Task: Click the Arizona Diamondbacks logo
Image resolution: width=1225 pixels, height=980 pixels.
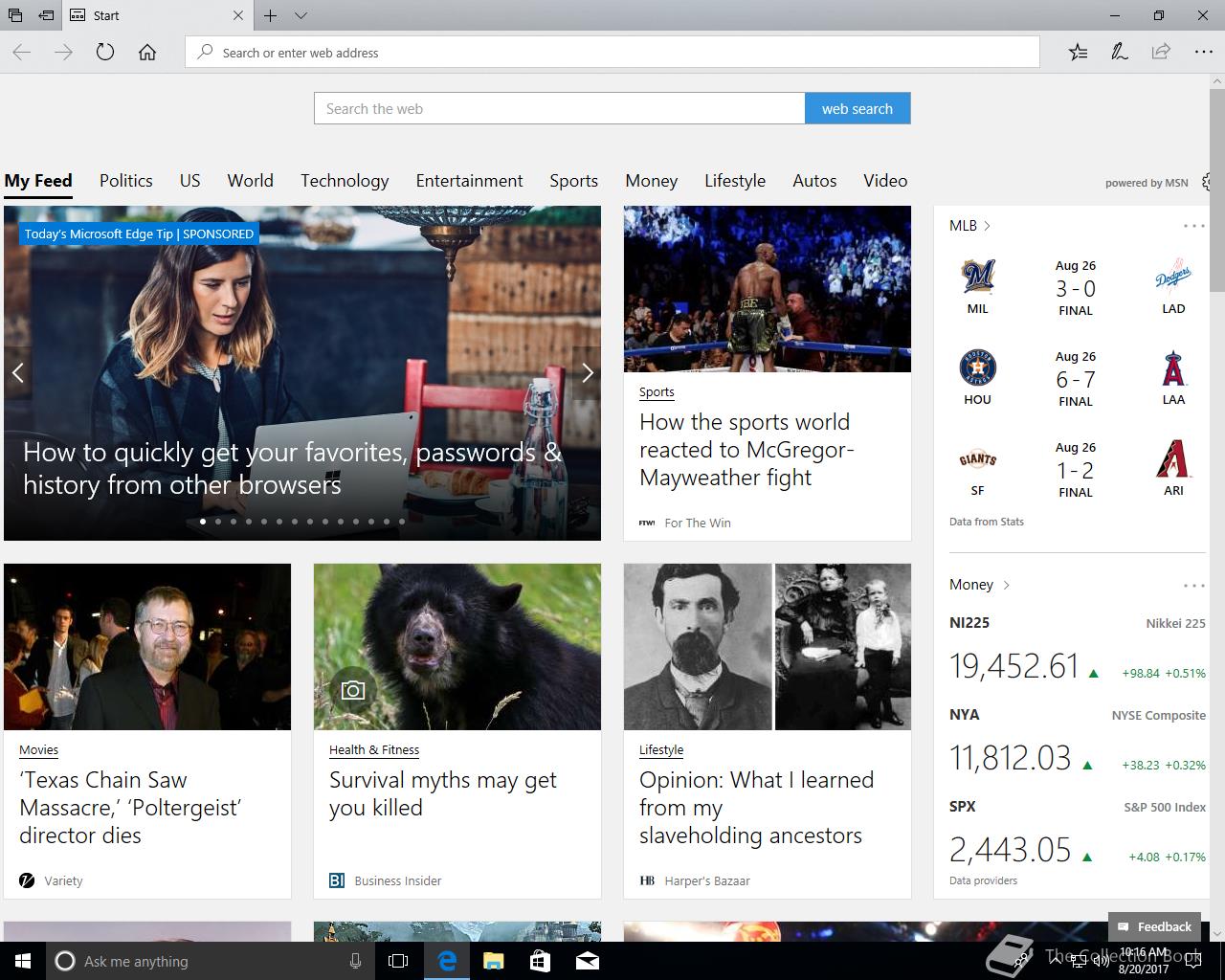Action: pos(1173,458)
